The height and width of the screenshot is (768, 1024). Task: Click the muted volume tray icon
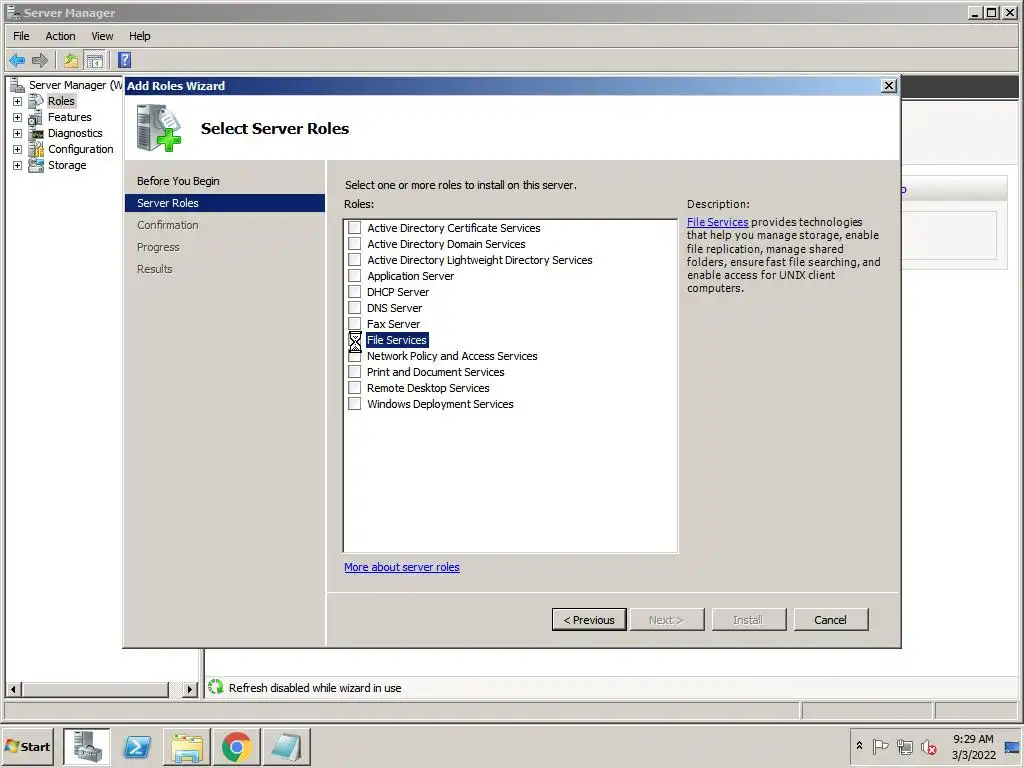pos(929,746)
